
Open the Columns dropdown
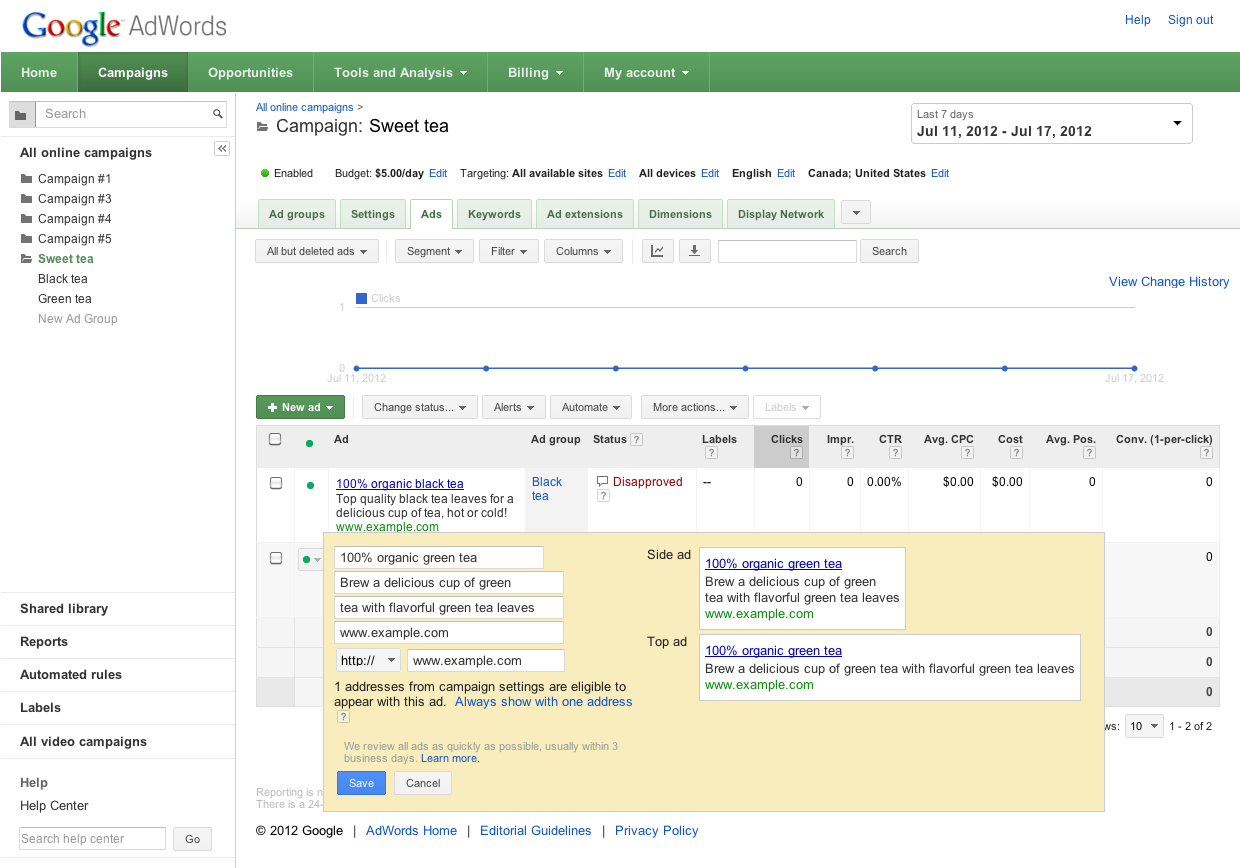coord(583,251)
